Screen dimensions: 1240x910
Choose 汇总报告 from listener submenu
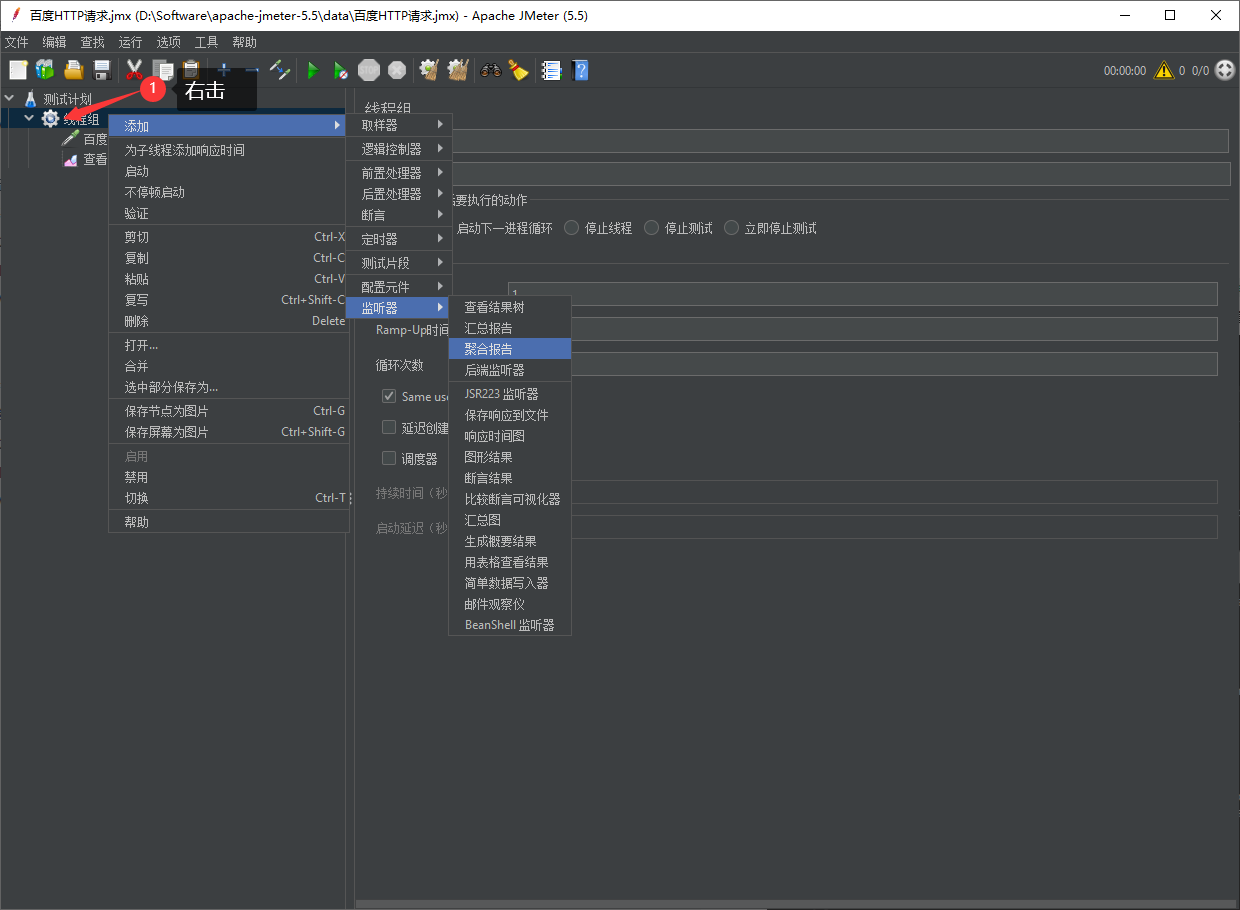pos(510,328)
